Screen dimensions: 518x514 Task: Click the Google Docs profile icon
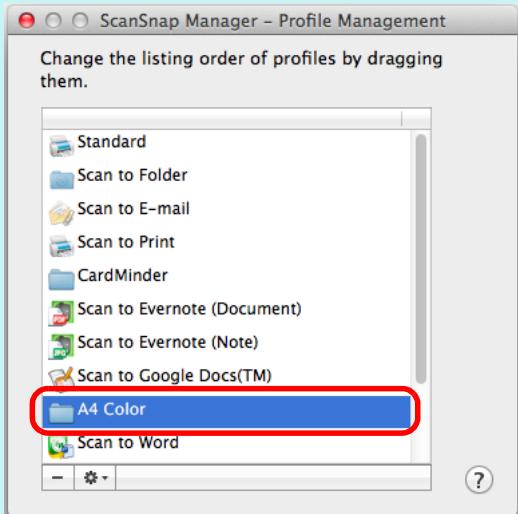coord(61,379)
